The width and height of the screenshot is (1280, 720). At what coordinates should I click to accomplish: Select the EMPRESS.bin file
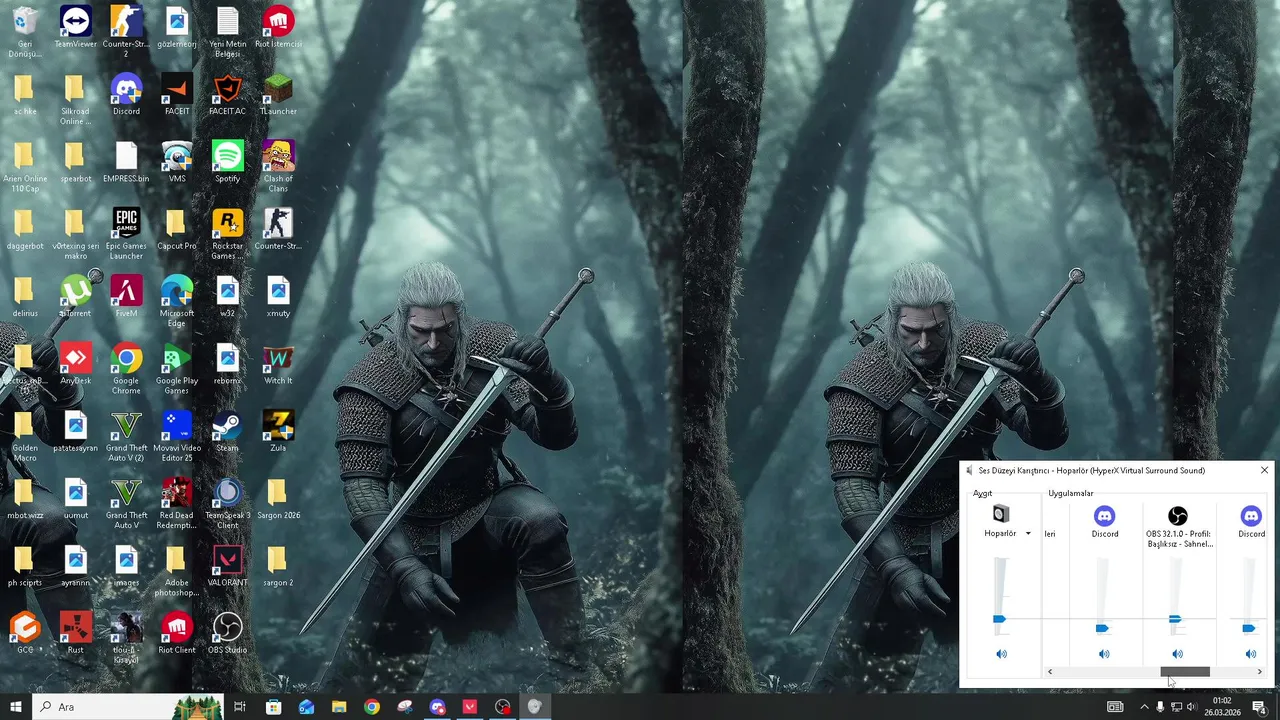click(x=126, y=162)
